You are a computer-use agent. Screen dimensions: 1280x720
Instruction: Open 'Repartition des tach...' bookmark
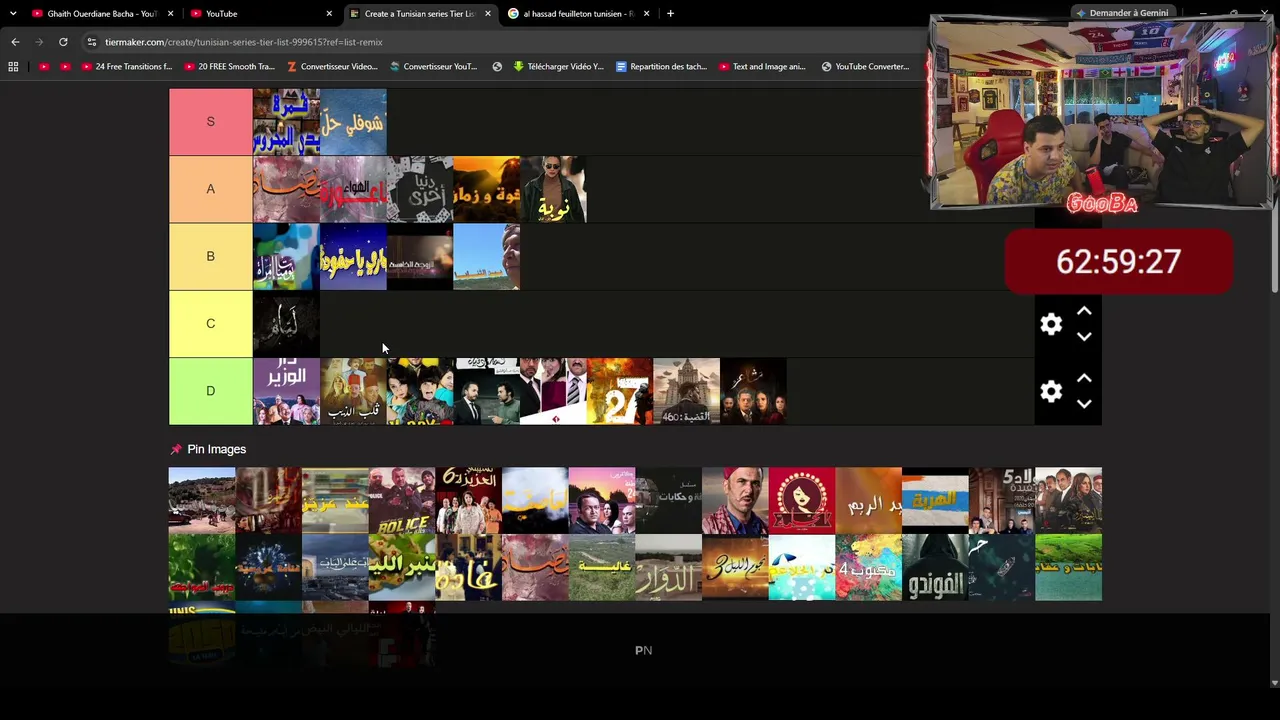pyautogui.click(x=661, y=67)
